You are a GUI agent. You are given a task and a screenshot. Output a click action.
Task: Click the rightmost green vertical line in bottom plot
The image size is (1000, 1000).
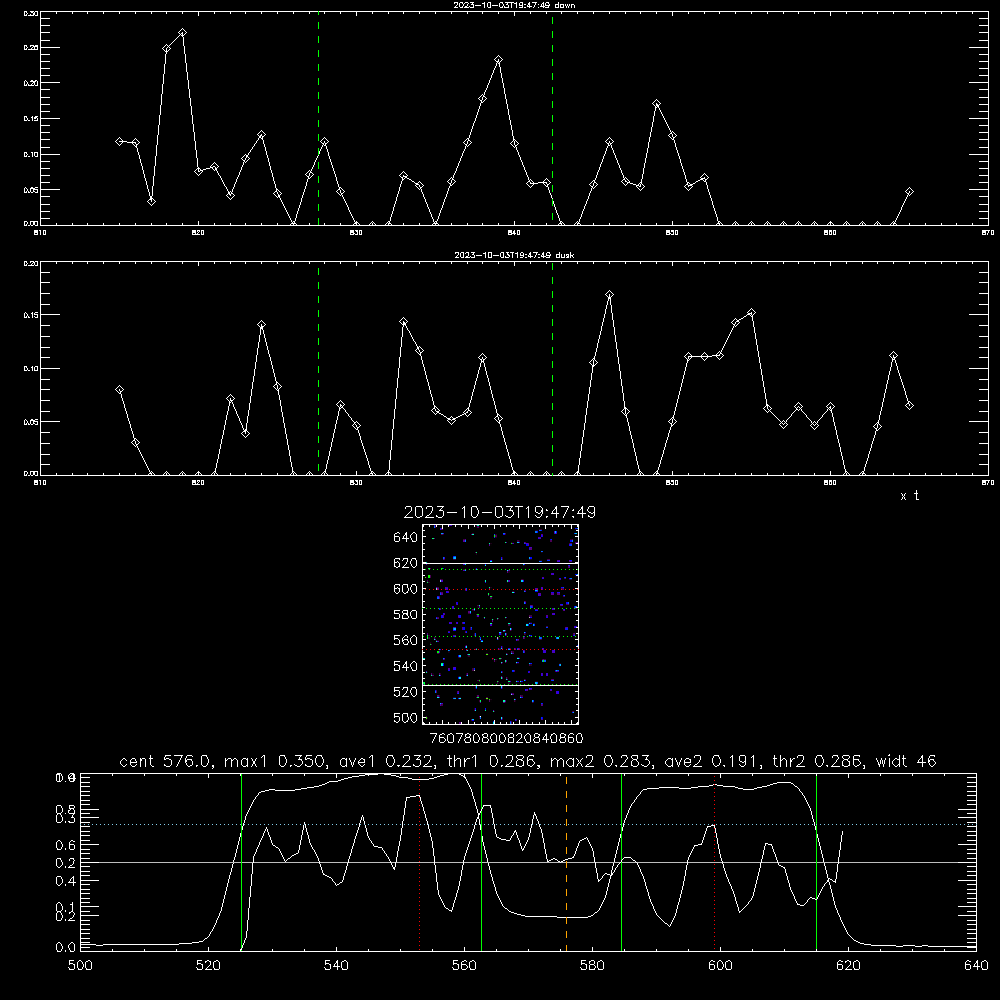click(816, 861)
